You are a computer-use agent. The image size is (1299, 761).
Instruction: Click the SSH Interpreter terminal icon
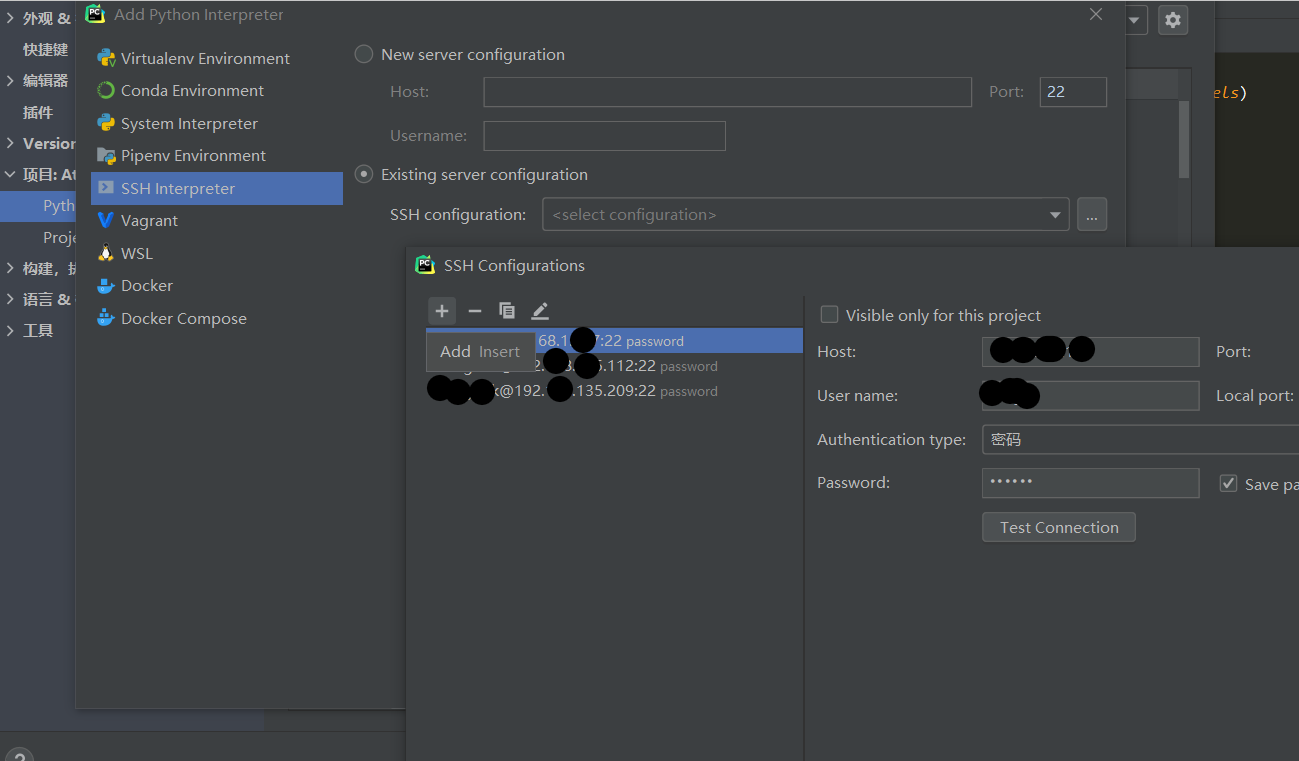[106, 188]
